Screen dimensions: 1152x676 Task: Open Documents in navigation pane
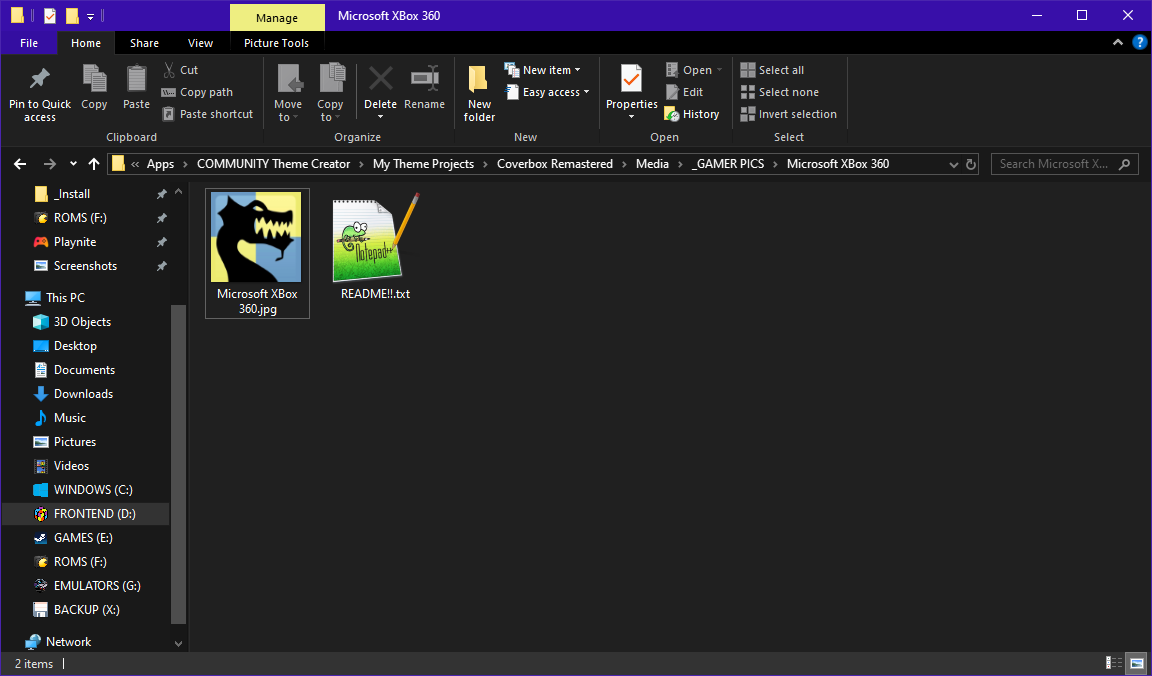coord(84,370)
